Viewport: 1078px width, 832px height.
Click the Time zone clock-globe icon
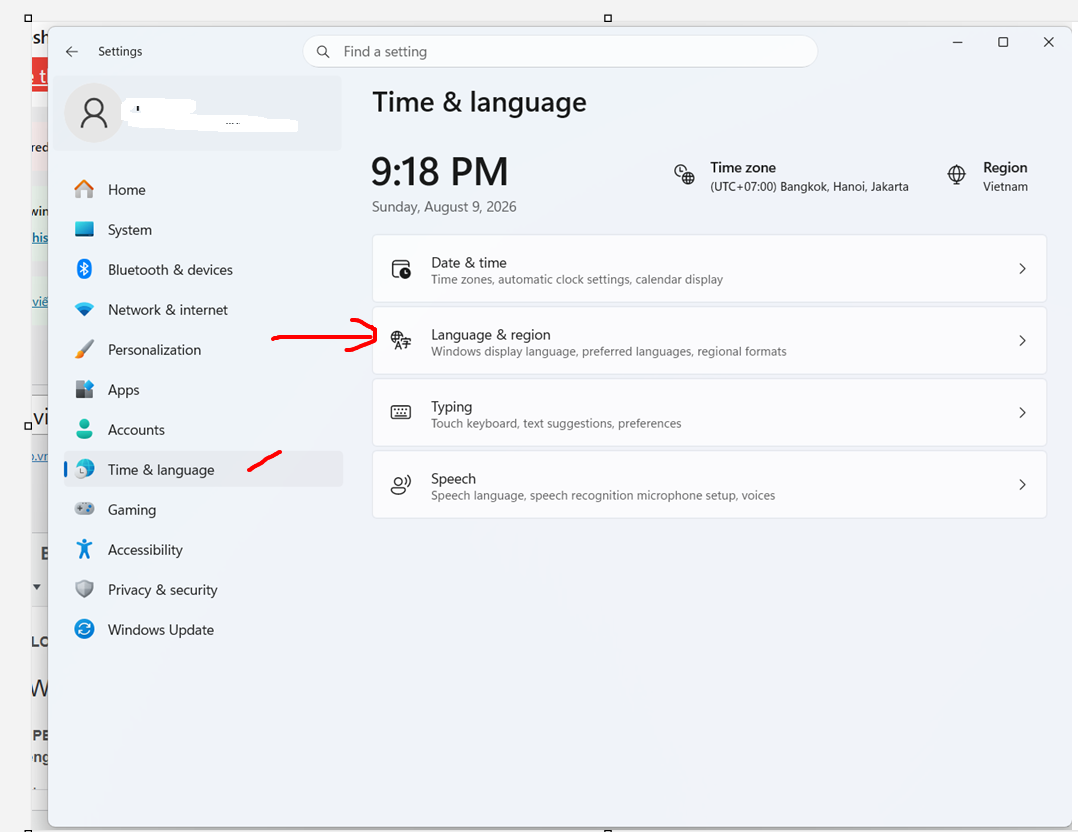[x=684, y=175]
